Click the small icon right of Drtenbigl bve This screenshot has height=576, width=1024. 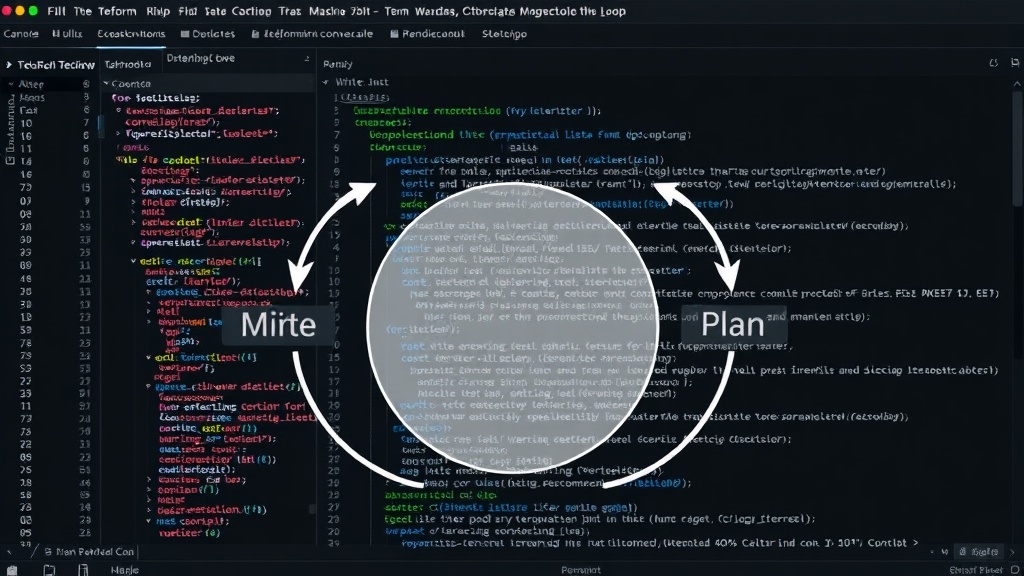point(307,59)
